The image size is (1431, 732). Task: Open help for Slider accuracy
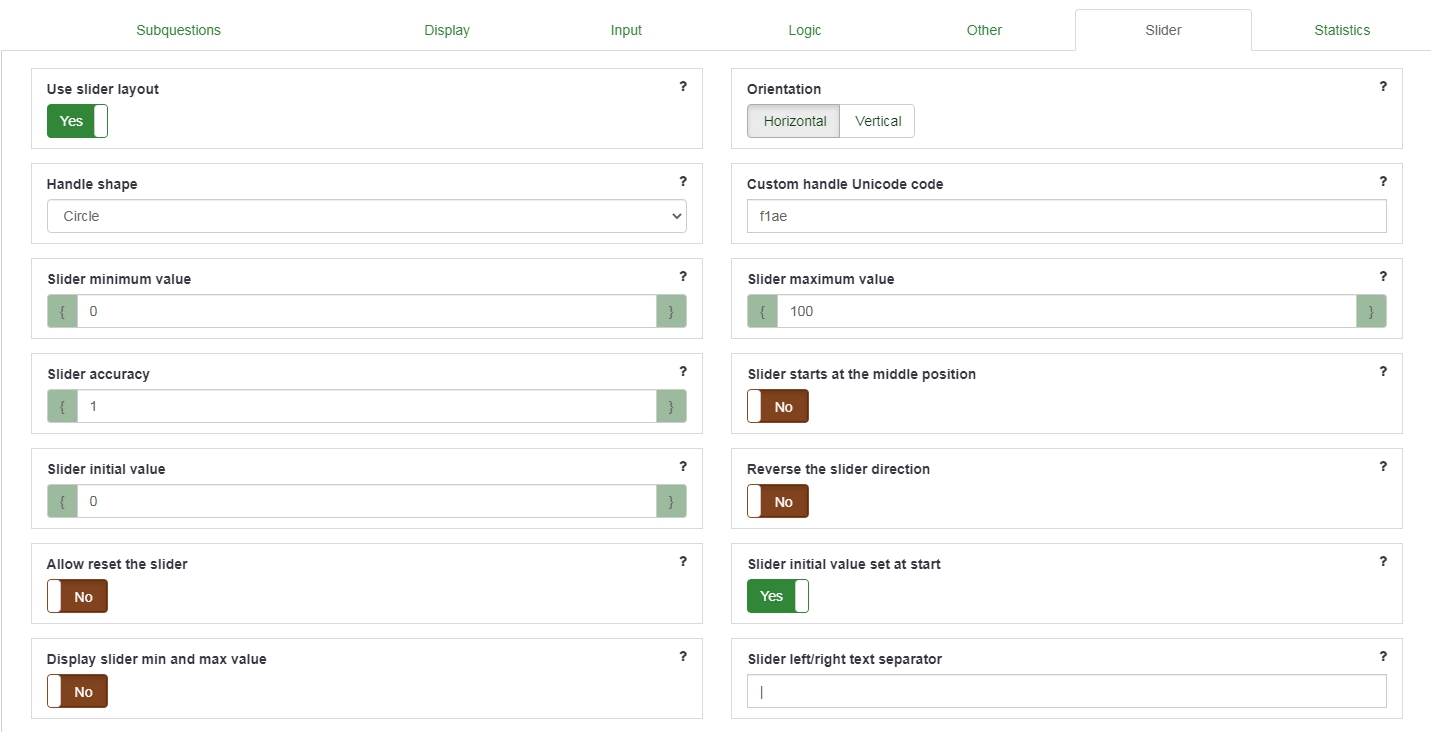click(683, 371)
